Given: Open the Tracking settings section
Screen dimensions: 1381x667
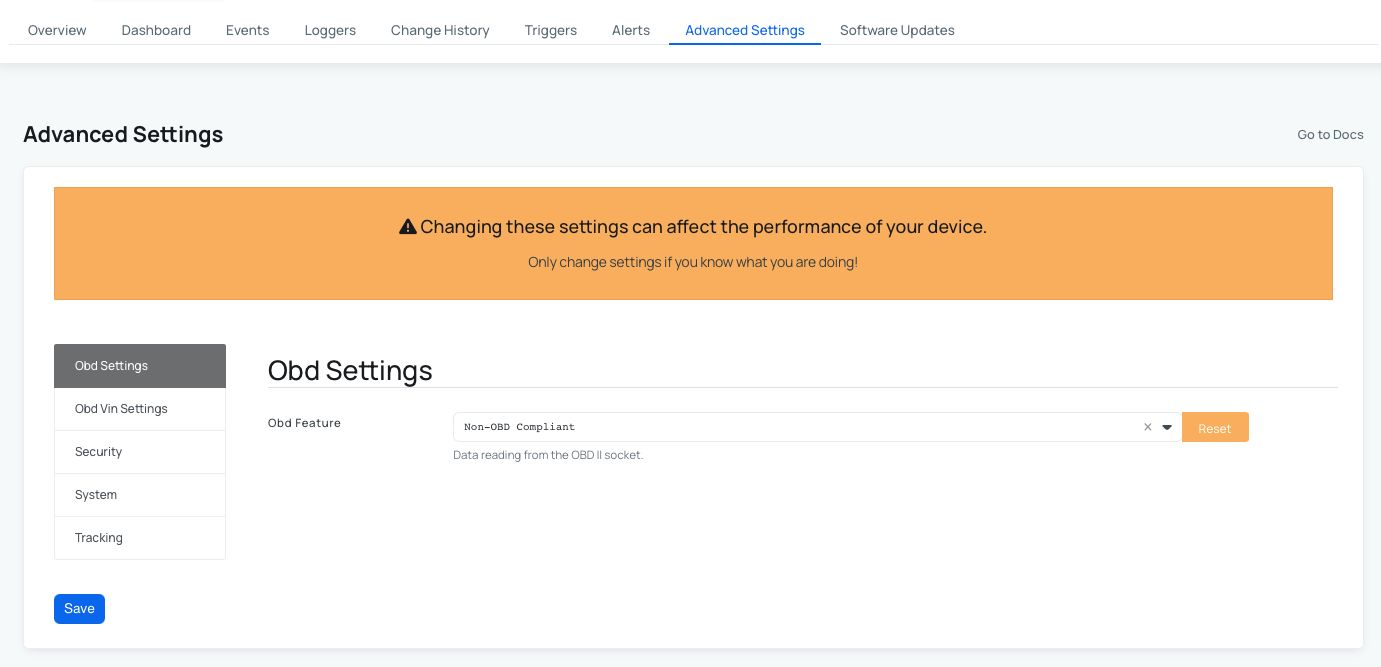Looking at the screenshot, I should (140, 538).
